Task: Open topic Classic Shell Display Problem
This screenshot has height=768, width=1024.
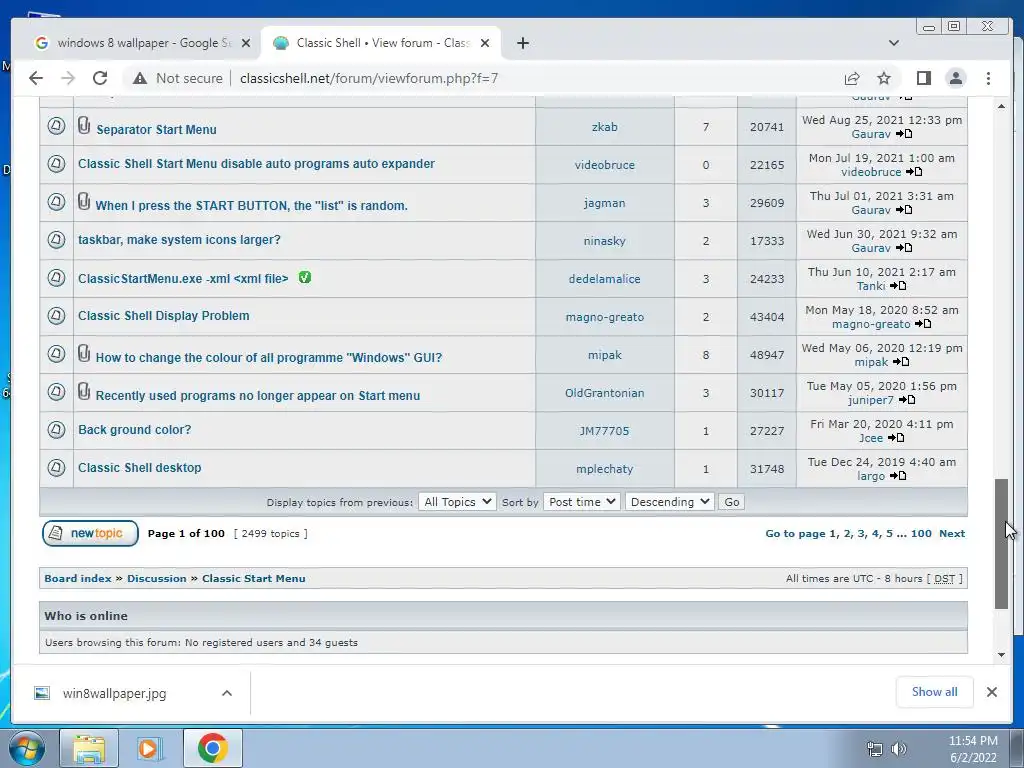Action: (x=164, y=315)
